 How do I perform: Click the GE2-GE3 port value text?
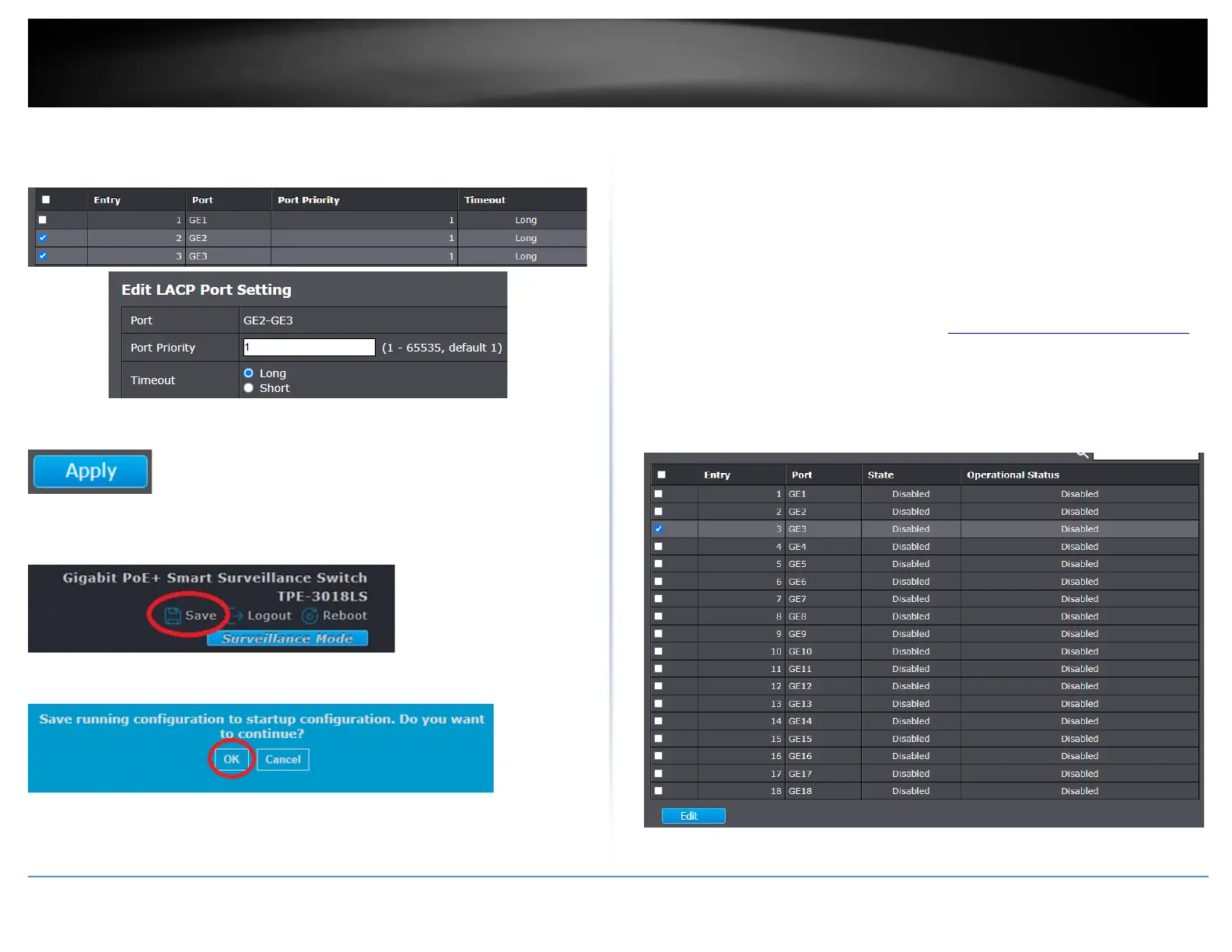(268, 320)
